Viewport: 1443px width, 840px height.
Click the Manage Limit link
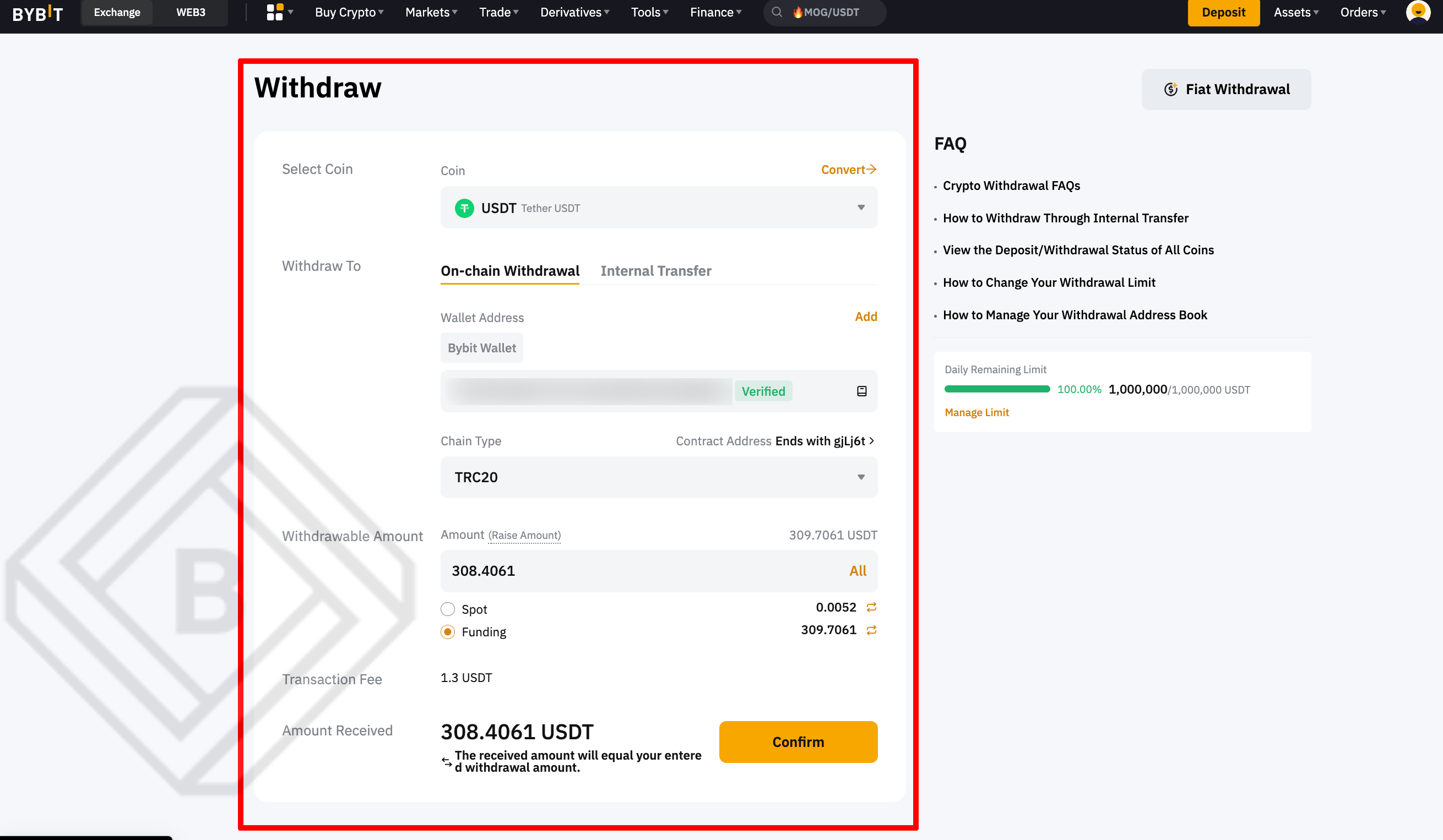tap(977, 412)
